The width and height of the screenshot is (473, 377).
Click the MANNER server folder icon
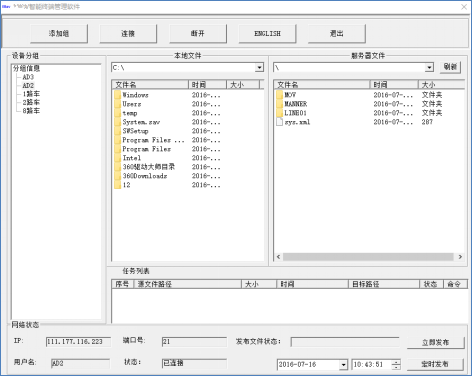(x=279, y=104)
